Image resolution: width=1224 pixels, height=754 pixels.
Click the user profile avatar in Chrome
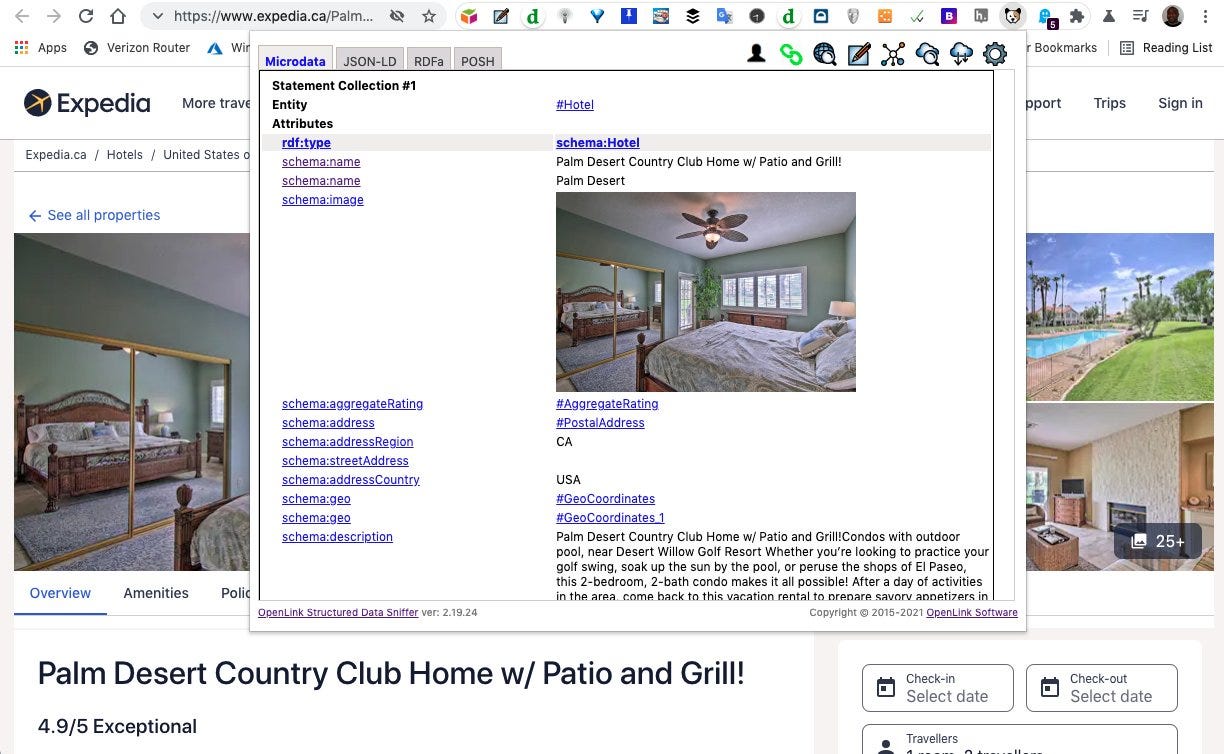[x=1173, y=16]
